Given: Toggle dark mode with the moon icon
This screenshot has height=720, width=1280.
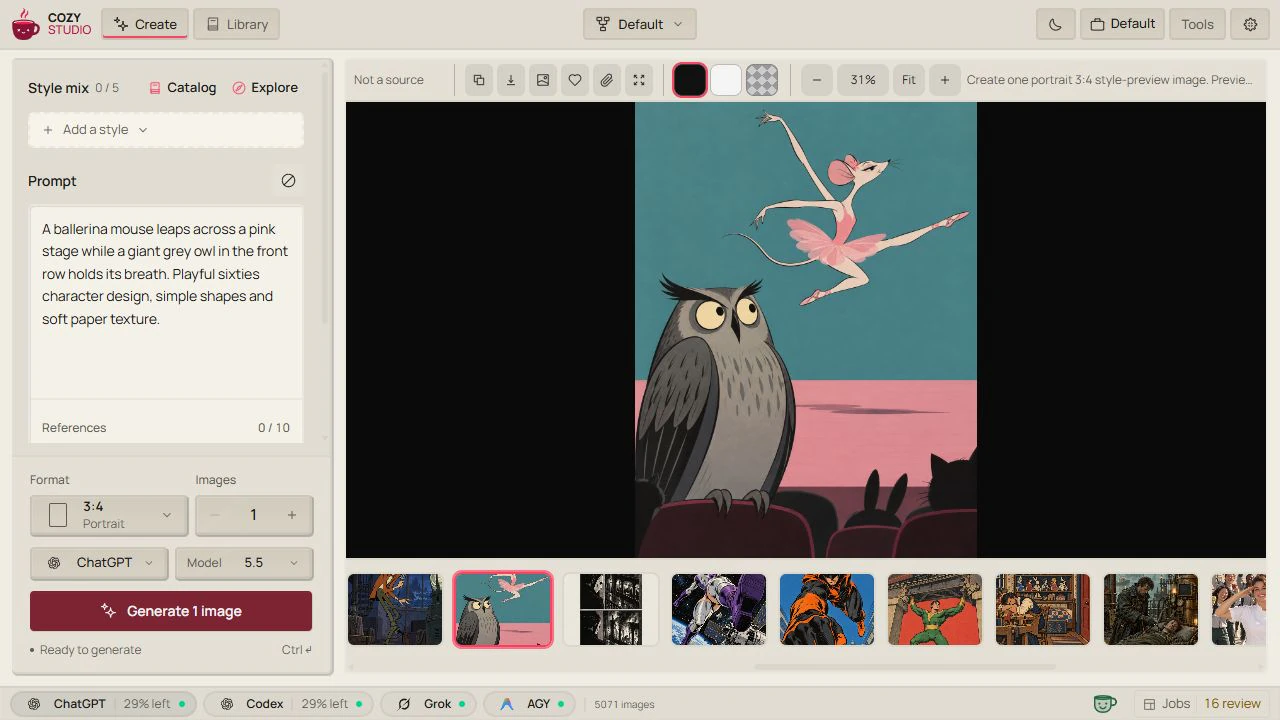Looking at the screenshot, I should coord(1056,24).
